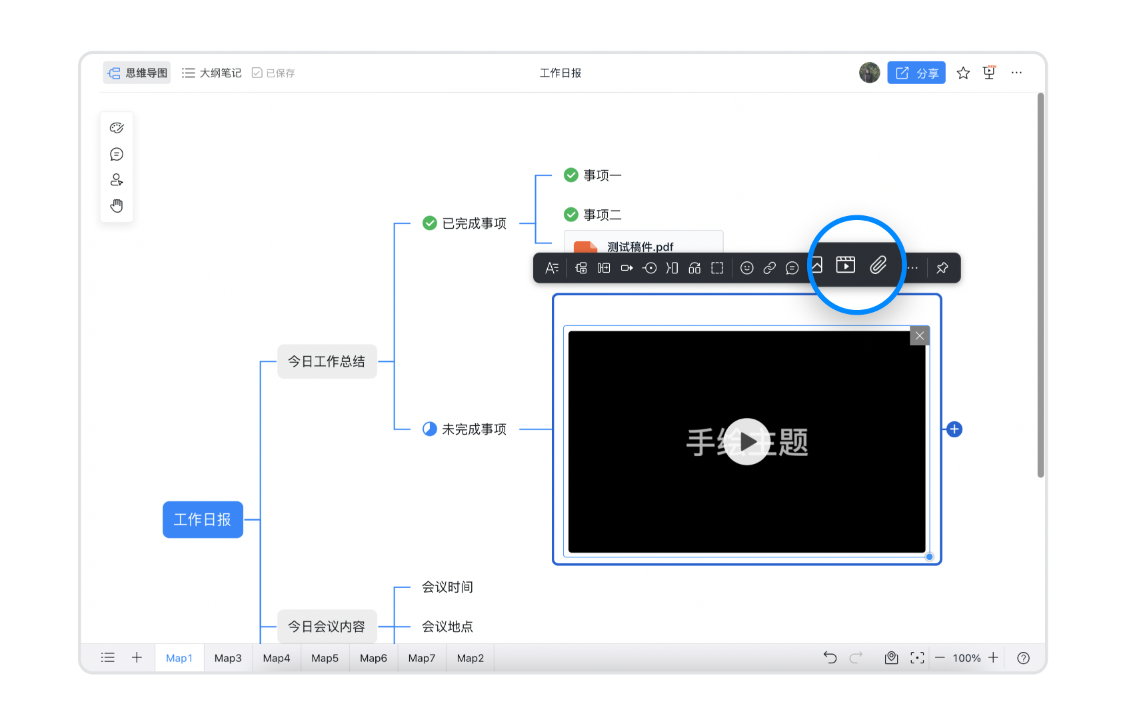The width and height of the screenshot is (1125, 726).
Task: Open the collaborator invite icon in left sidebar
Action: (117, 180)
